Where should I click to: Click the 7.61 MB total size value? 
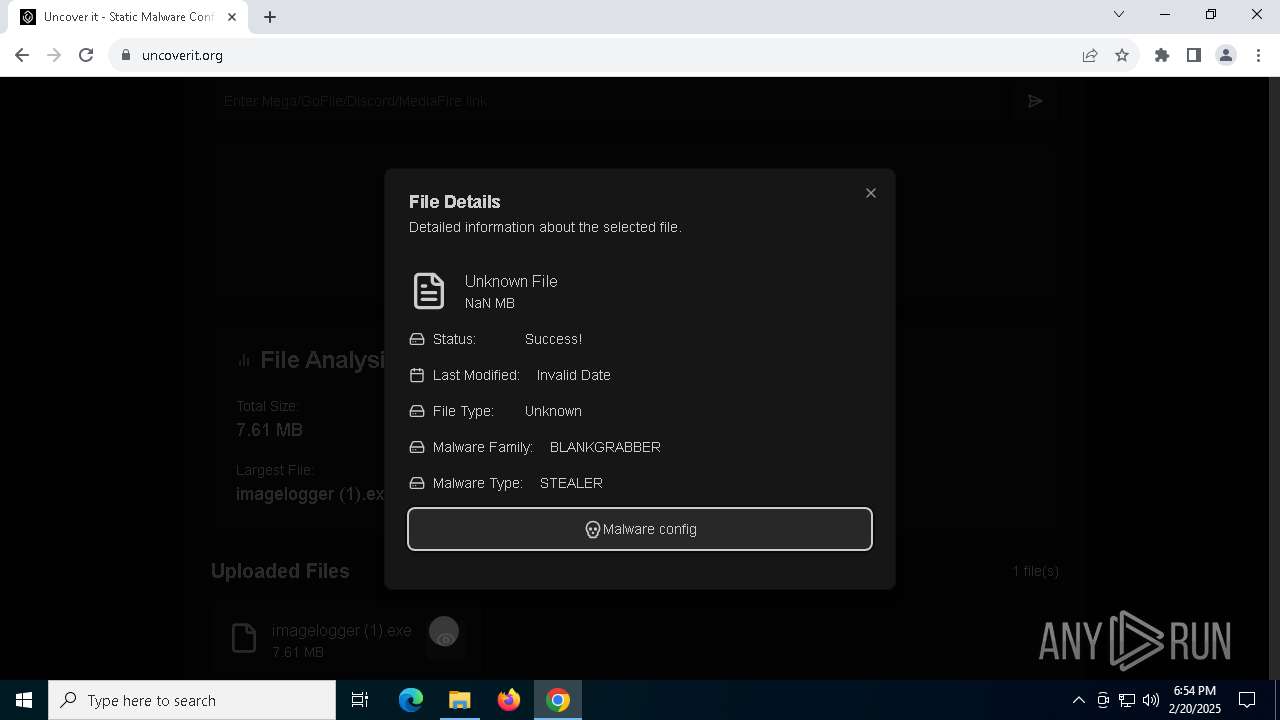coord(269,430)
